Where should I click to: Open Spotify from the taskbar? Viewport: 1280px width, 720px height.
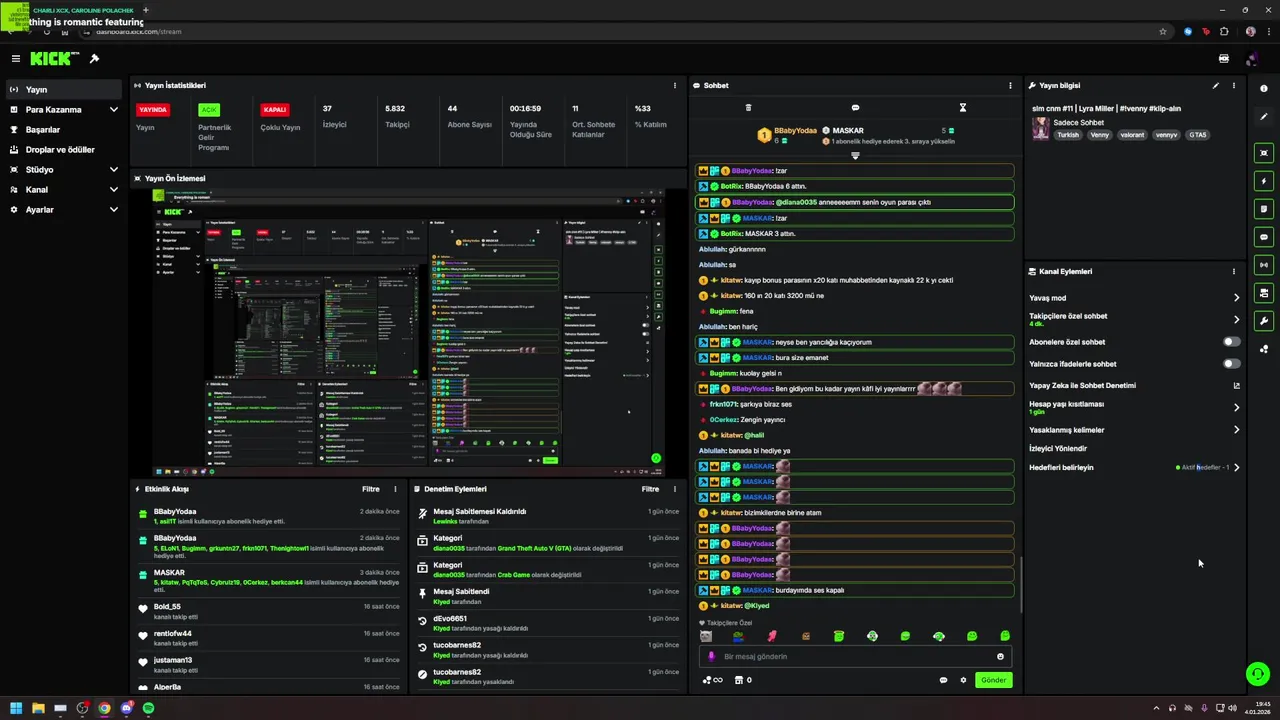148,708
